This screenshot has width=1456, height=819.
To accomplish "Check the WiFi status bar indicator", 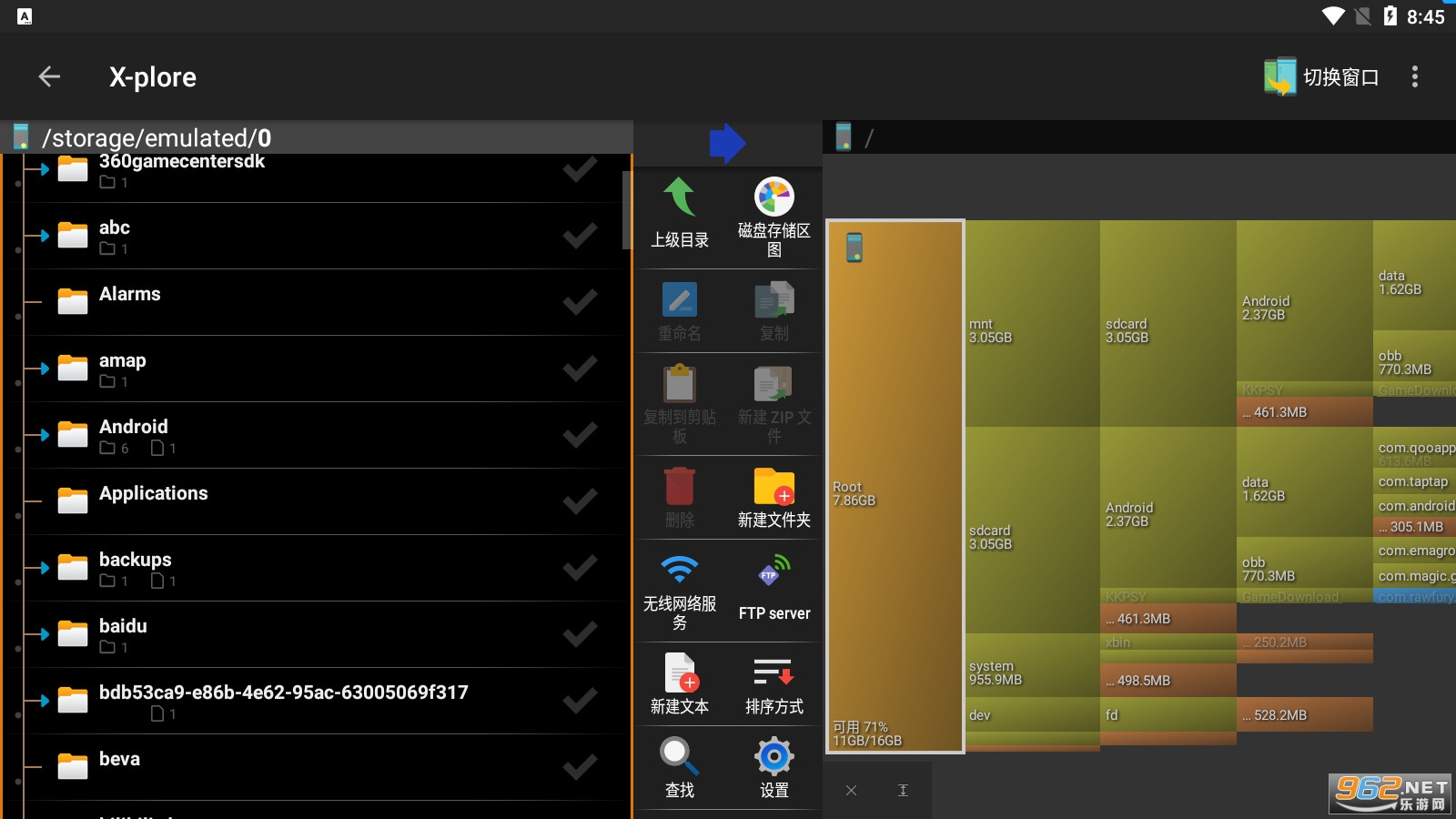I will (1333, 16).
